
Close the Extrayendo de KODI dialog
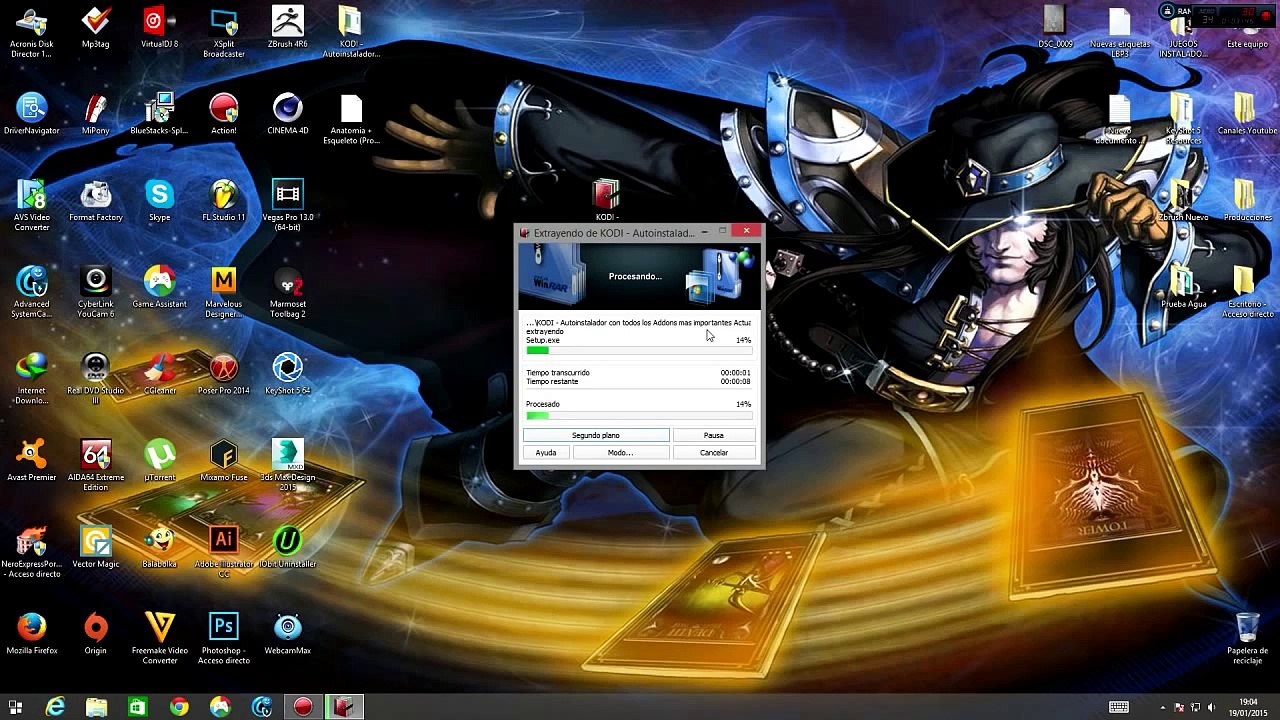(x=746, y=231)
